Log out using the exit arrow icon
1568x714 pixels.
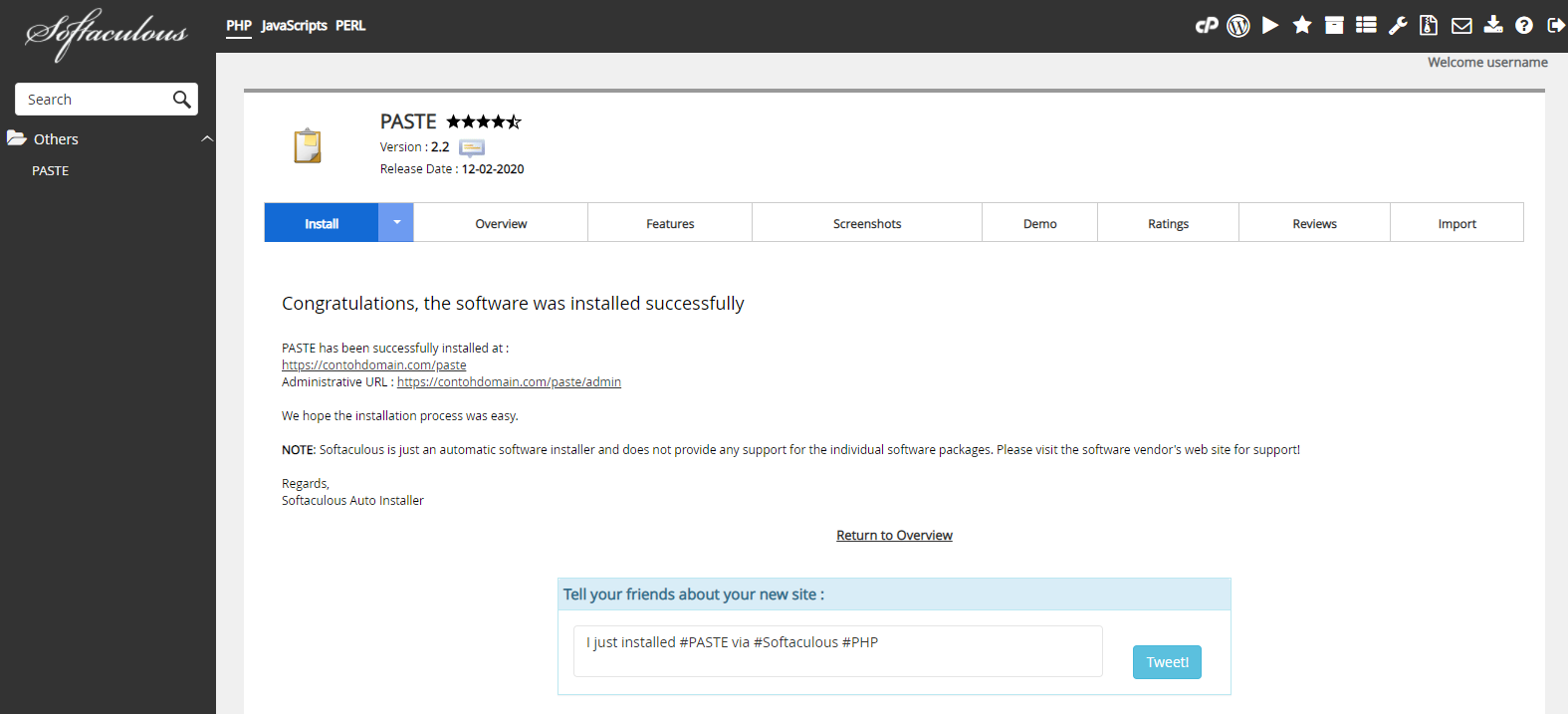pos(1555,26)
